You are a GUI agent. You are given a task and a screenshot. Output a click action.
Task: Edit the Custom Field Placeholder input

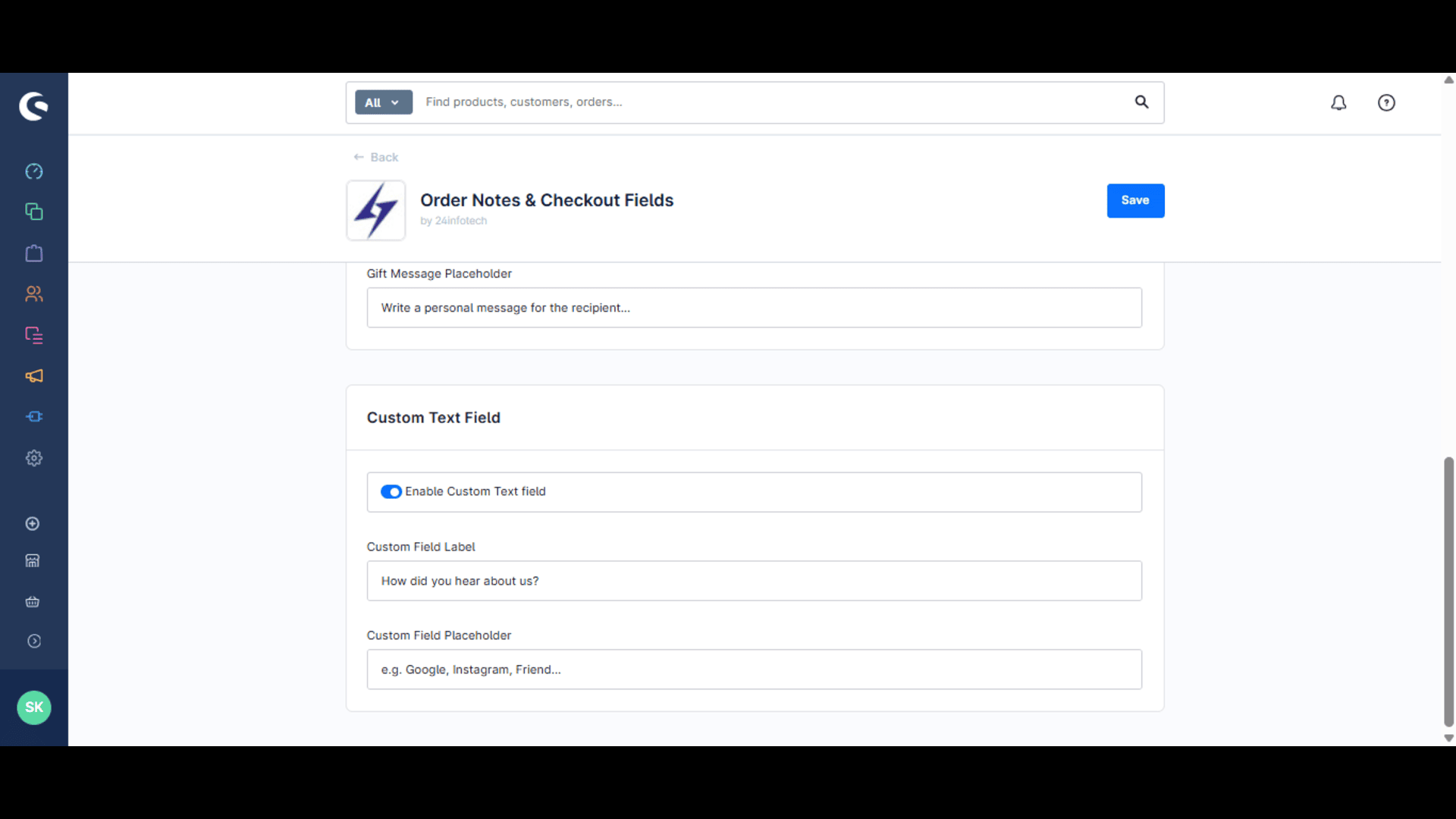(754, 670)
